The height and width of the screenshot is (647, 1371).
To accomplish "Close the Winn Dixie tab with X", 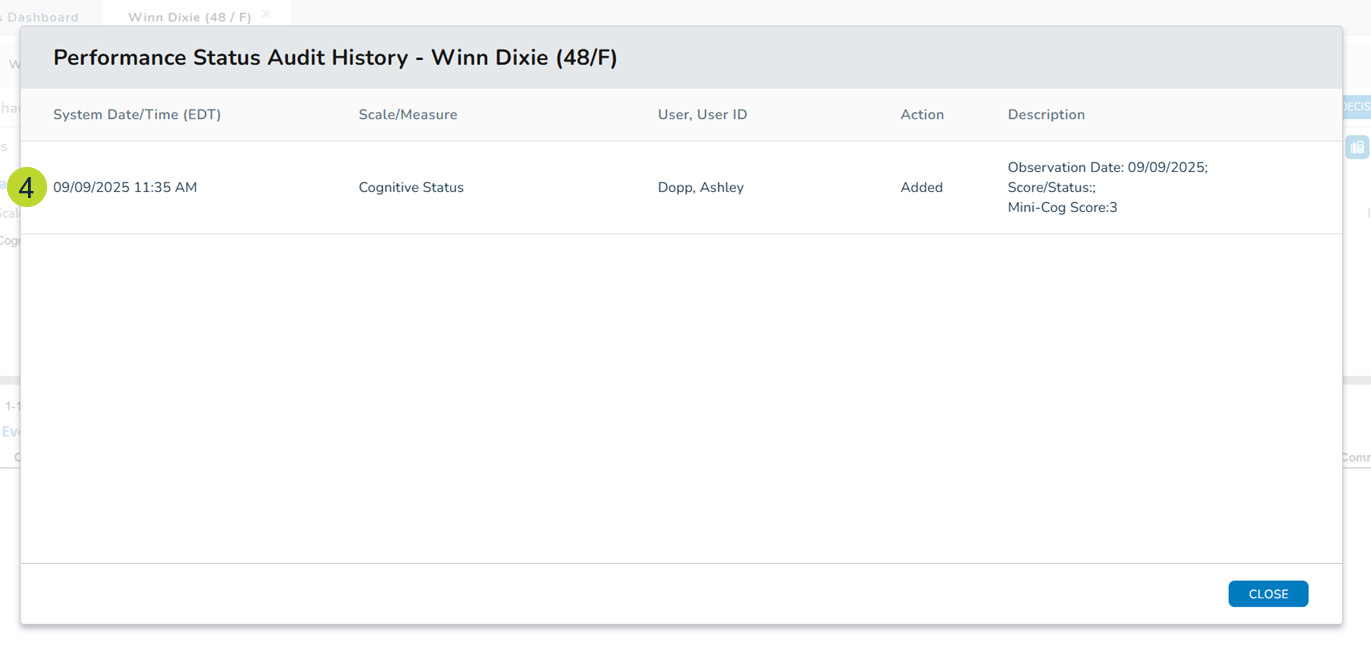I will (x=266, y=14).
